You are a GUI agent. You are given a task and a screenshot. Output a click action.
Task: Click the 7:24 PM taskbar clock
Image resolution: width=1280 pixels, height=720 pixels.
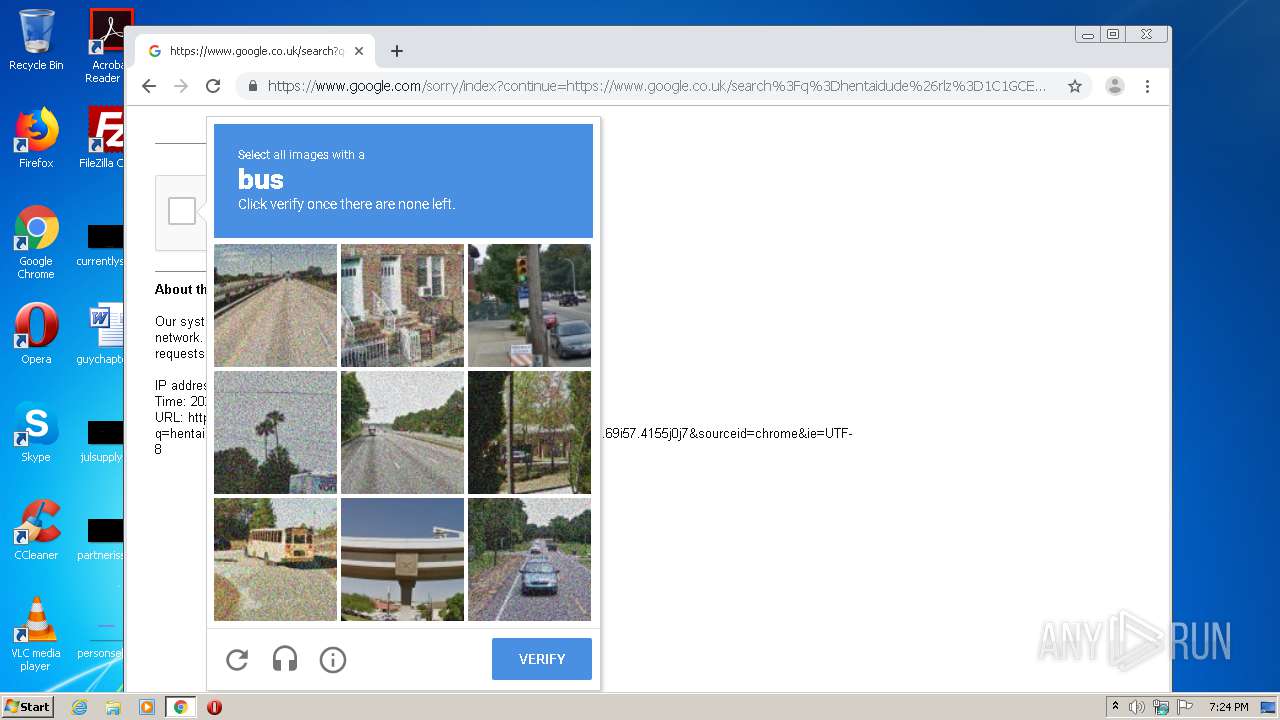coord(1228,707)
